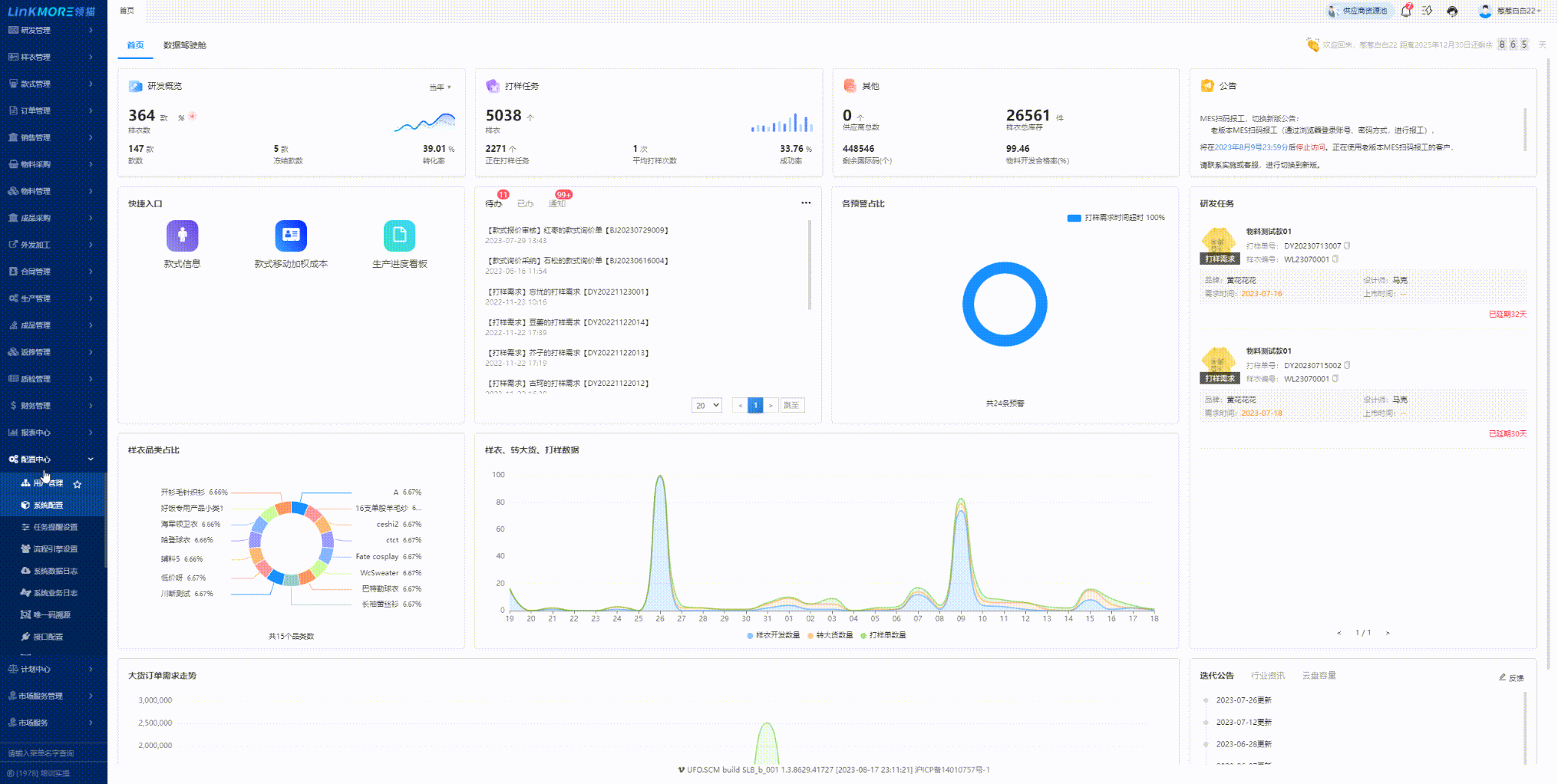Click the notification bell icon
The image size is (1558, 784).
coord(1406,11)
